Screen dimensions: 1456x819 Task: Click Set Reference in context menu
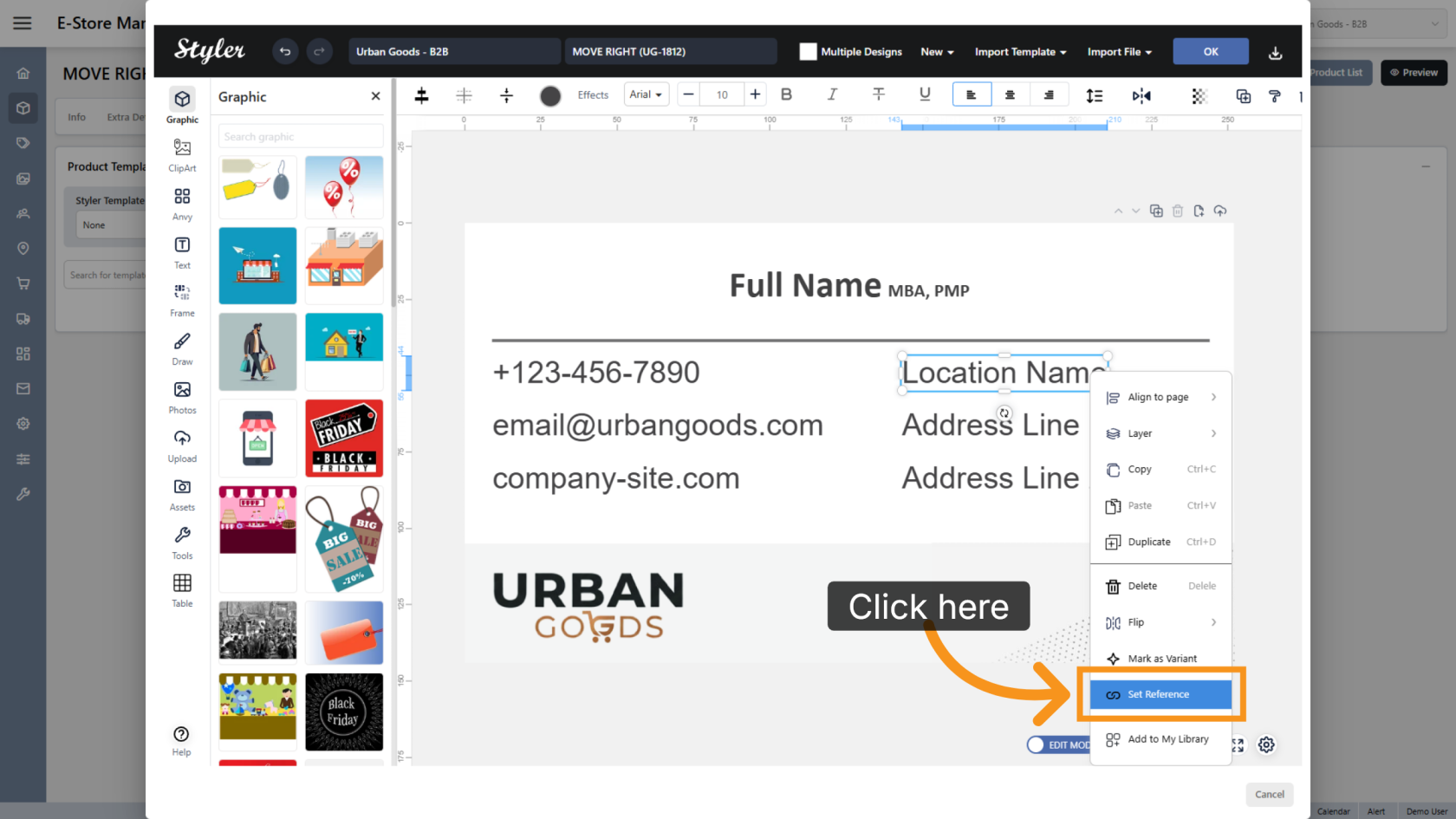[1160, 694]
